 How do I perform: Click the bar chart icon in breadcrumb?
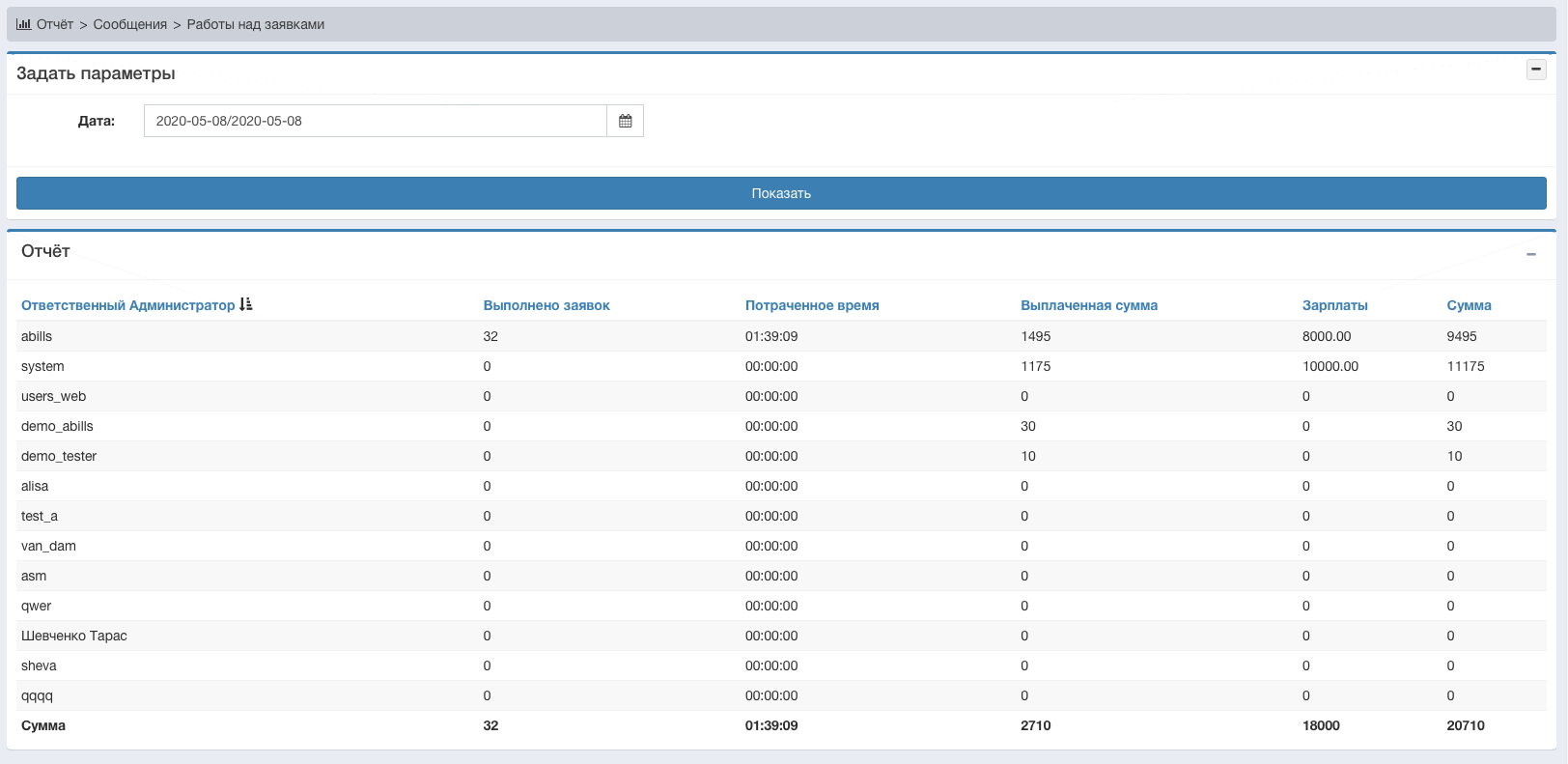[23, 24]
